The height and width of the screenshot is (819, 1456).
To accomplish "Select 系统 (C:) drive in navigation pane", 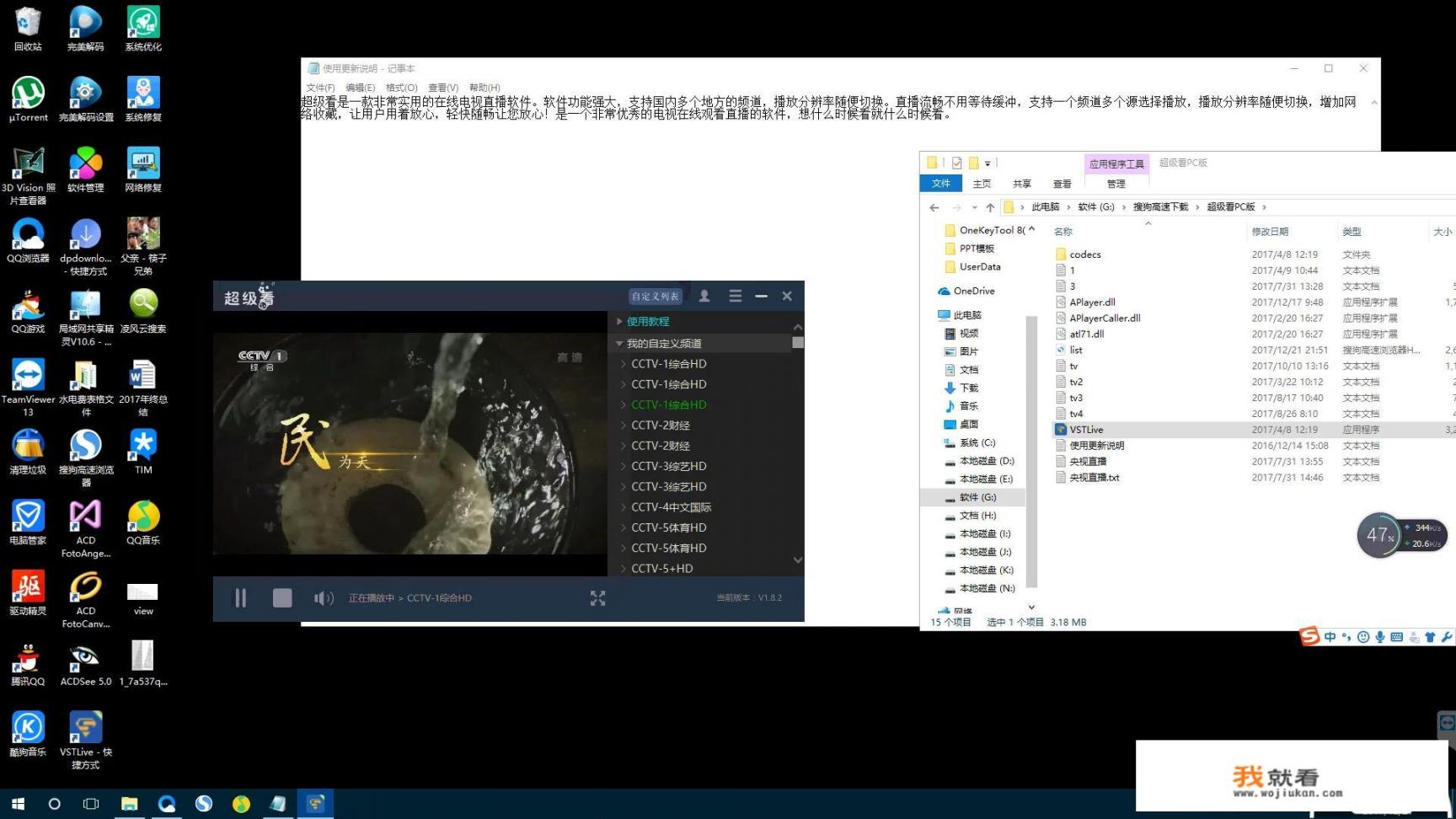I will point(977,443).
